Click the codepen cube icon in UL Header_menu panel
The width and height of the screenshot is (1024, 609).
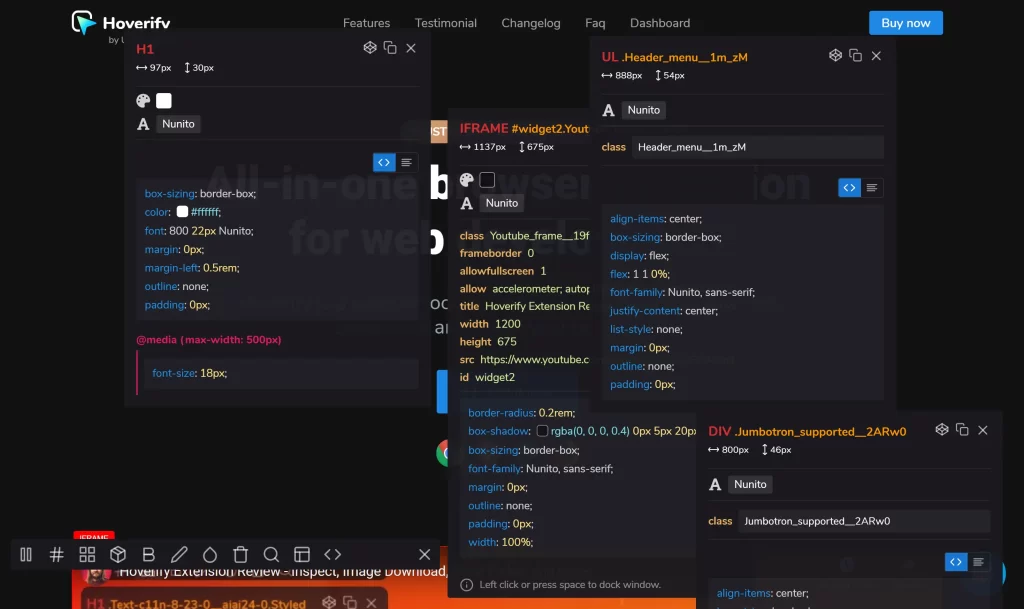[835, 55]
